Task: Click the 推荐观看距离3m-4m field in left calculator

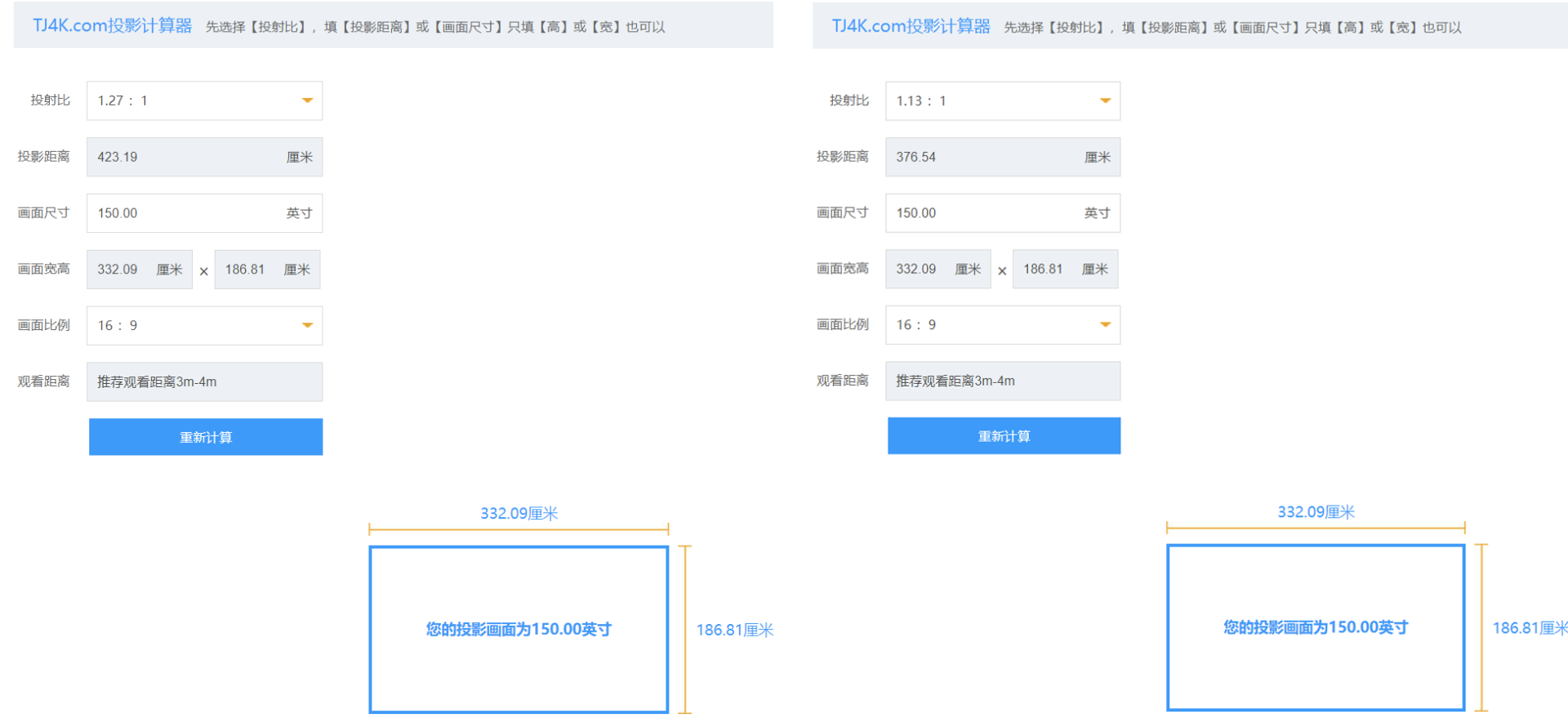Action: click(x=204, y=381)
